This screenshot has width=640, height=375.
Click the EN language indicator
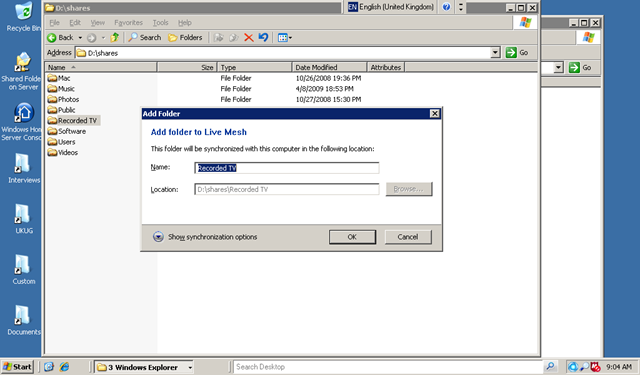pyautogui.click(x=352, y=7)
